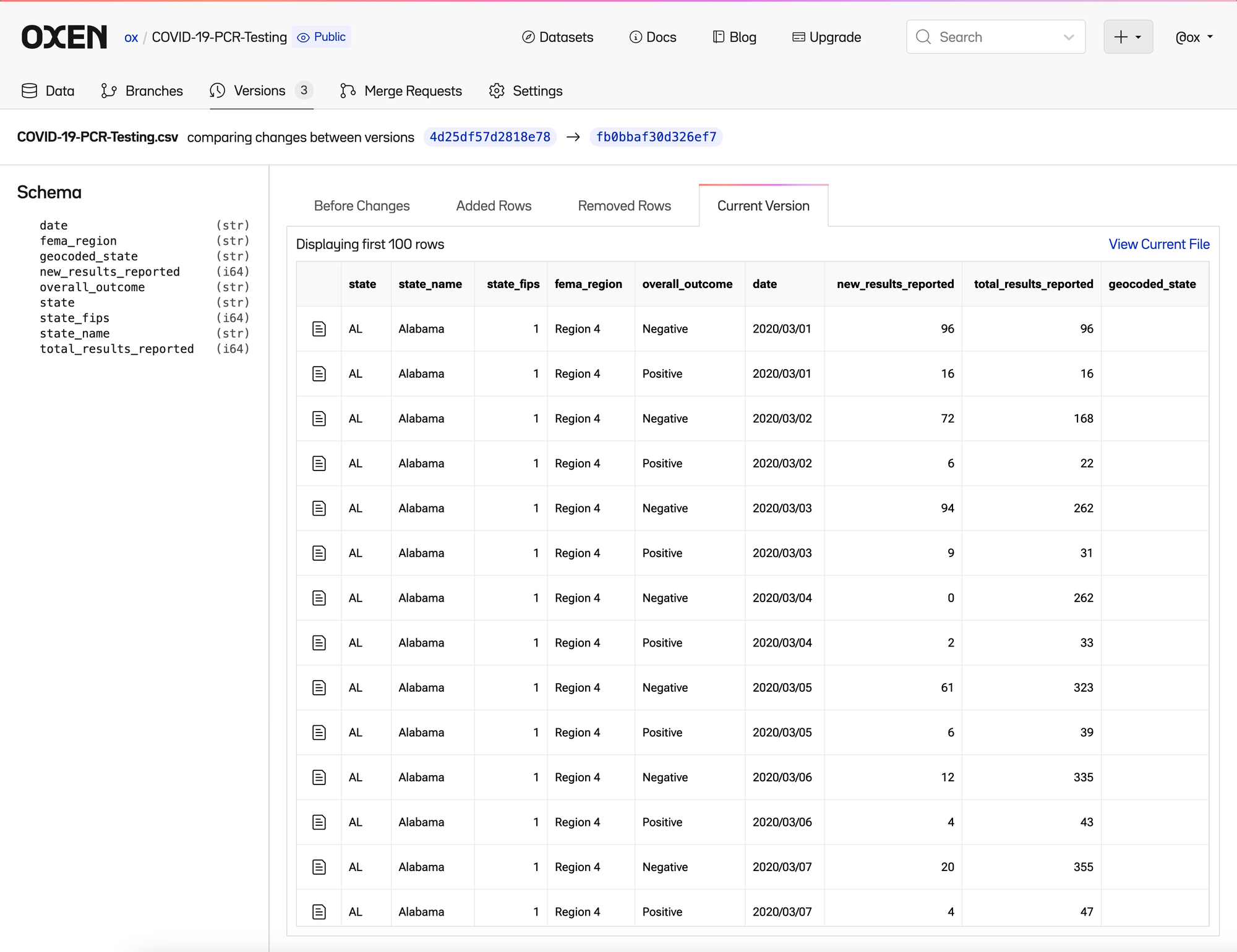
Task: Open the @ox user menu
Action: click(1194, 37)
